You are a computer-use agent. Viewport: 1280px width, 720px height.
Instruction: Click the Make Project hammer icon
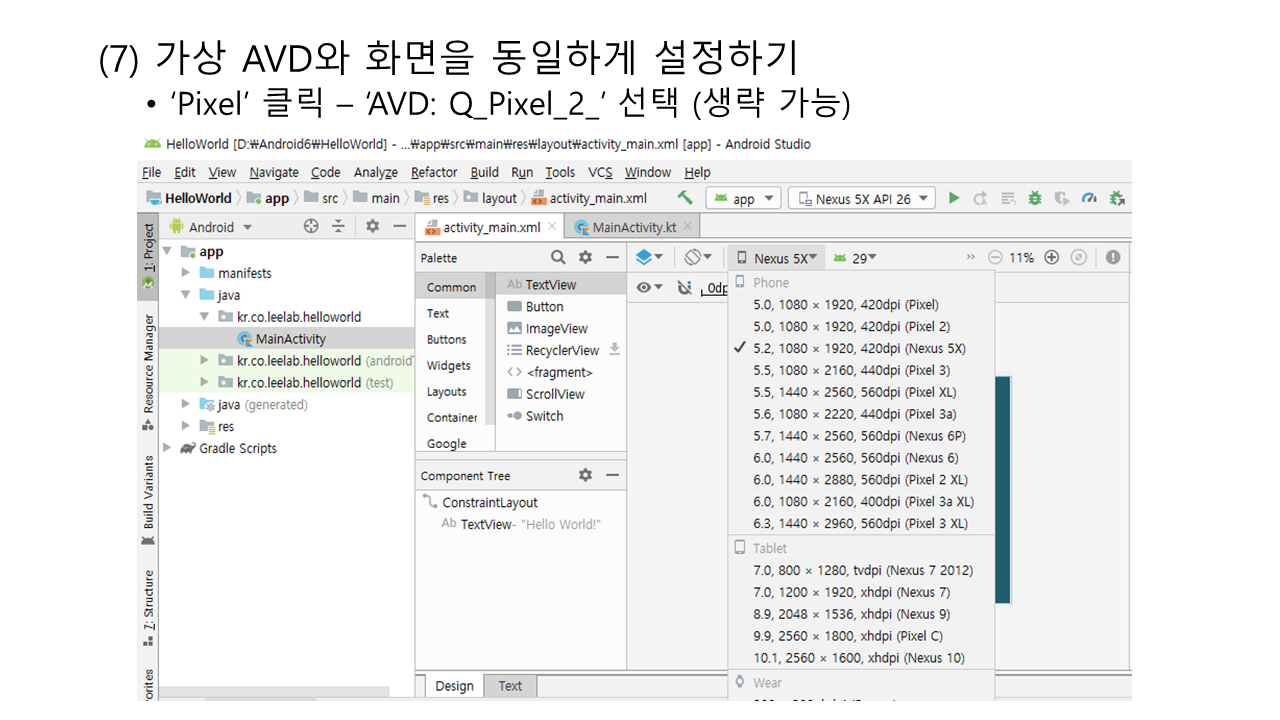[x=685, y=198]
